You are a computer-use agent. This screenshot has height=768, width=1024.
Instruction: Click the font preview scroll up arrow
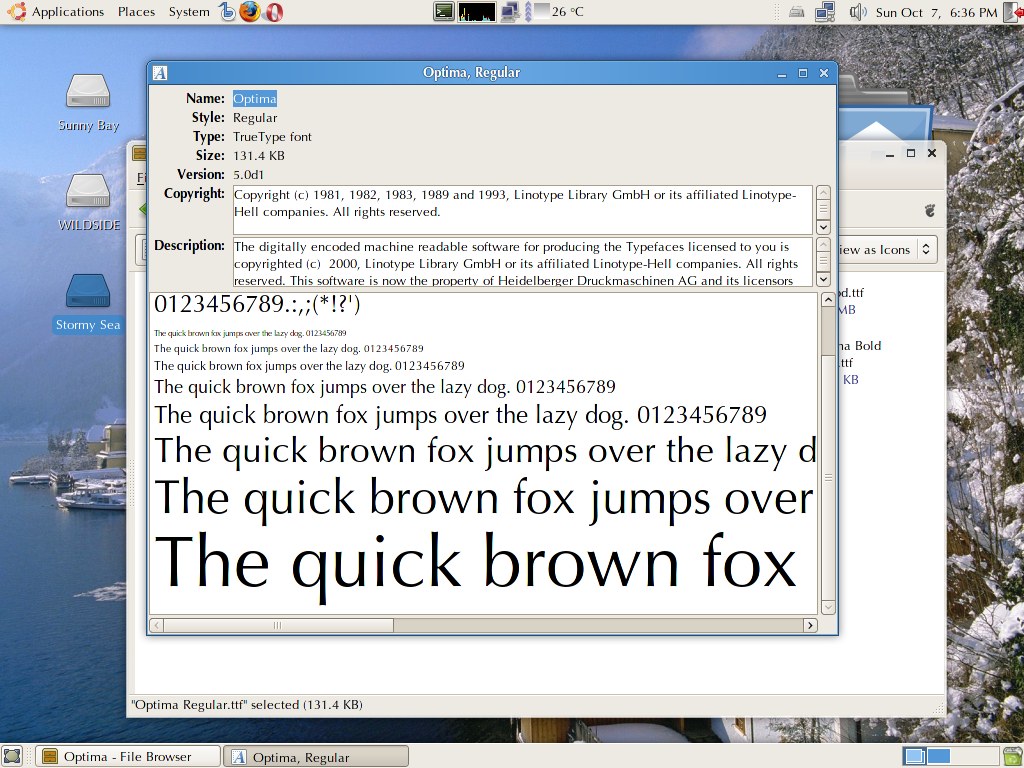point(827,300)
